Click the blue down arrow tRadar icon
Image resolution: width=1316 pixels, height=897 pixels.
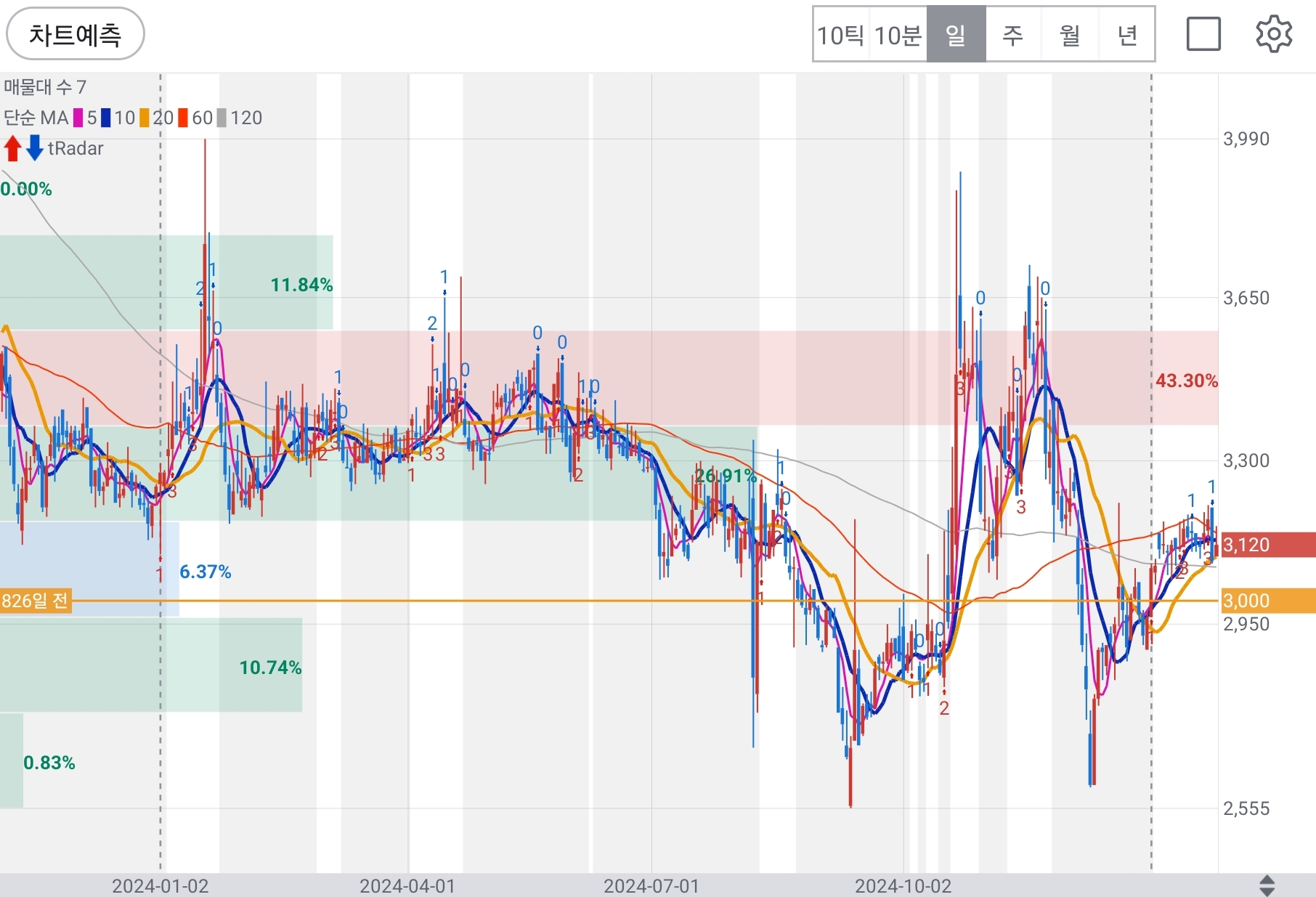(x=35, y=148)
